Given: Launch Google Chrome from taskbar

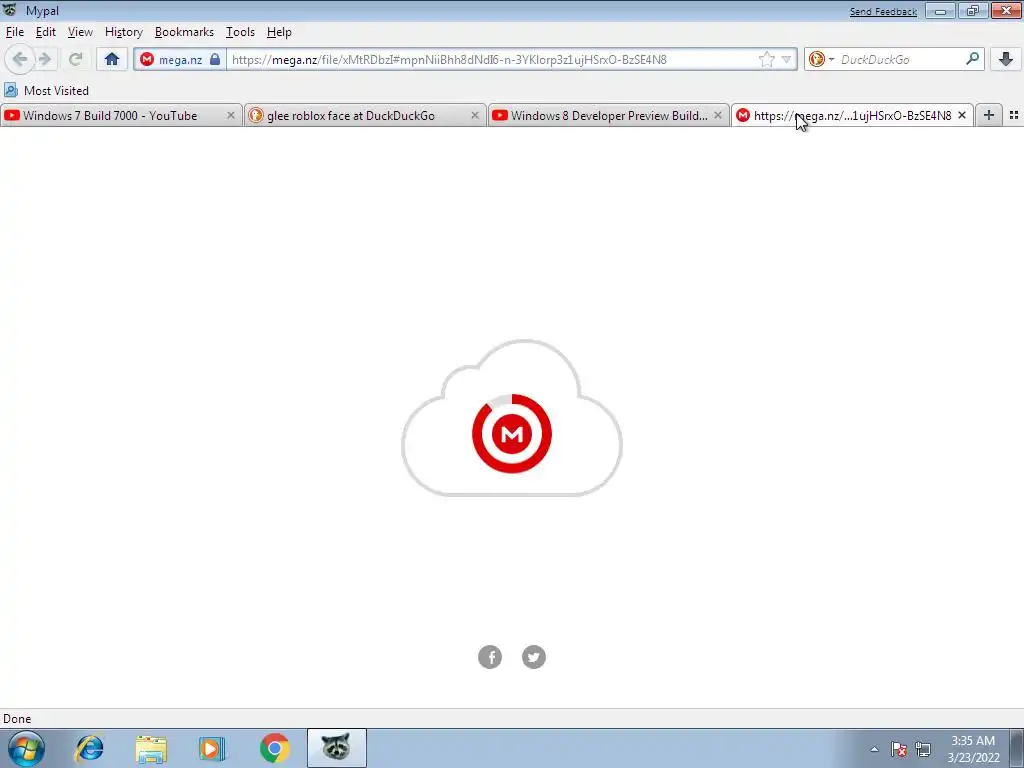Looking at the screenshot, I should [274, 748].
